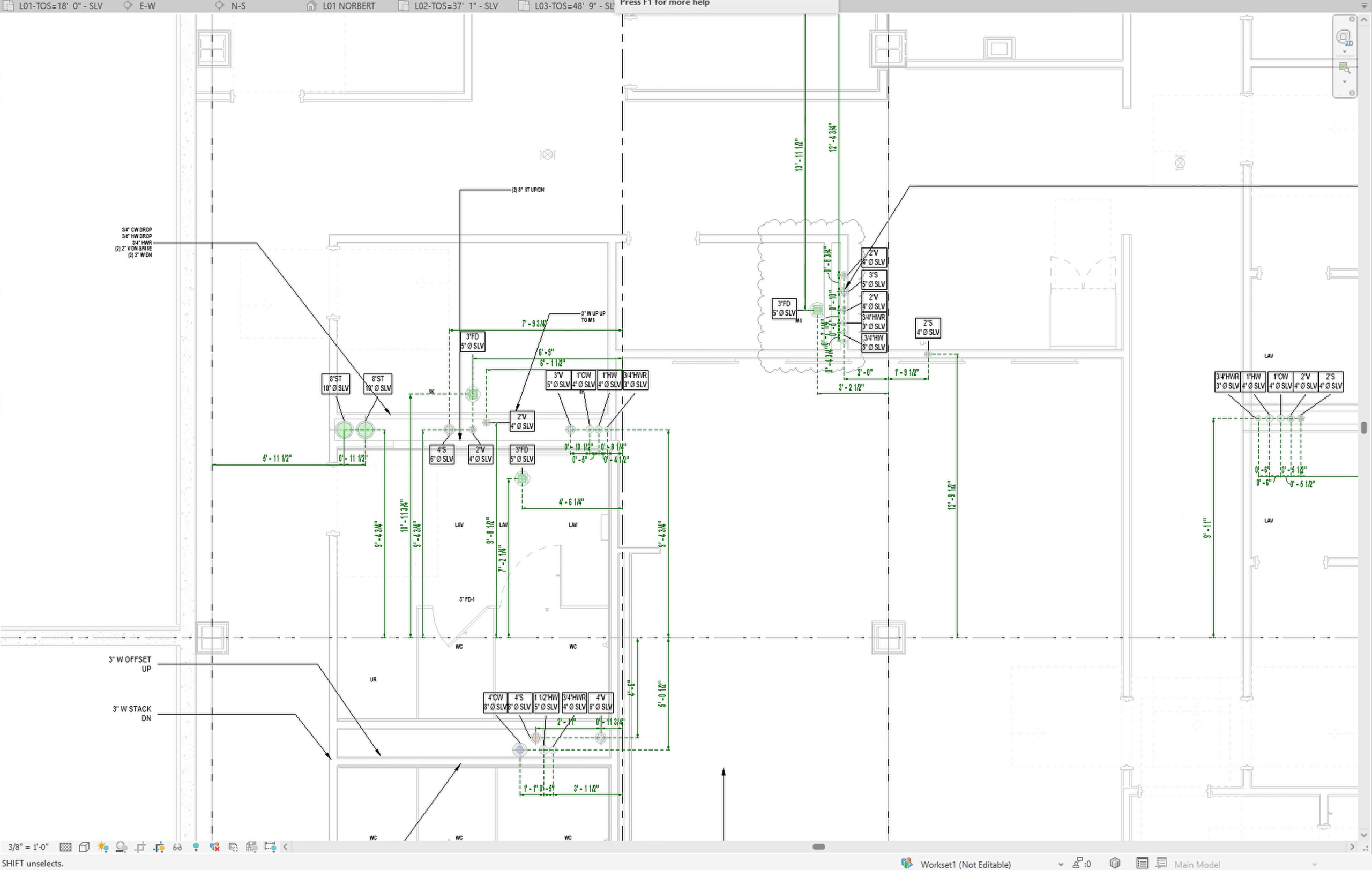1372x870 pixels.
Task: Click Show Crop Region icon
Action: pos(159,846)
